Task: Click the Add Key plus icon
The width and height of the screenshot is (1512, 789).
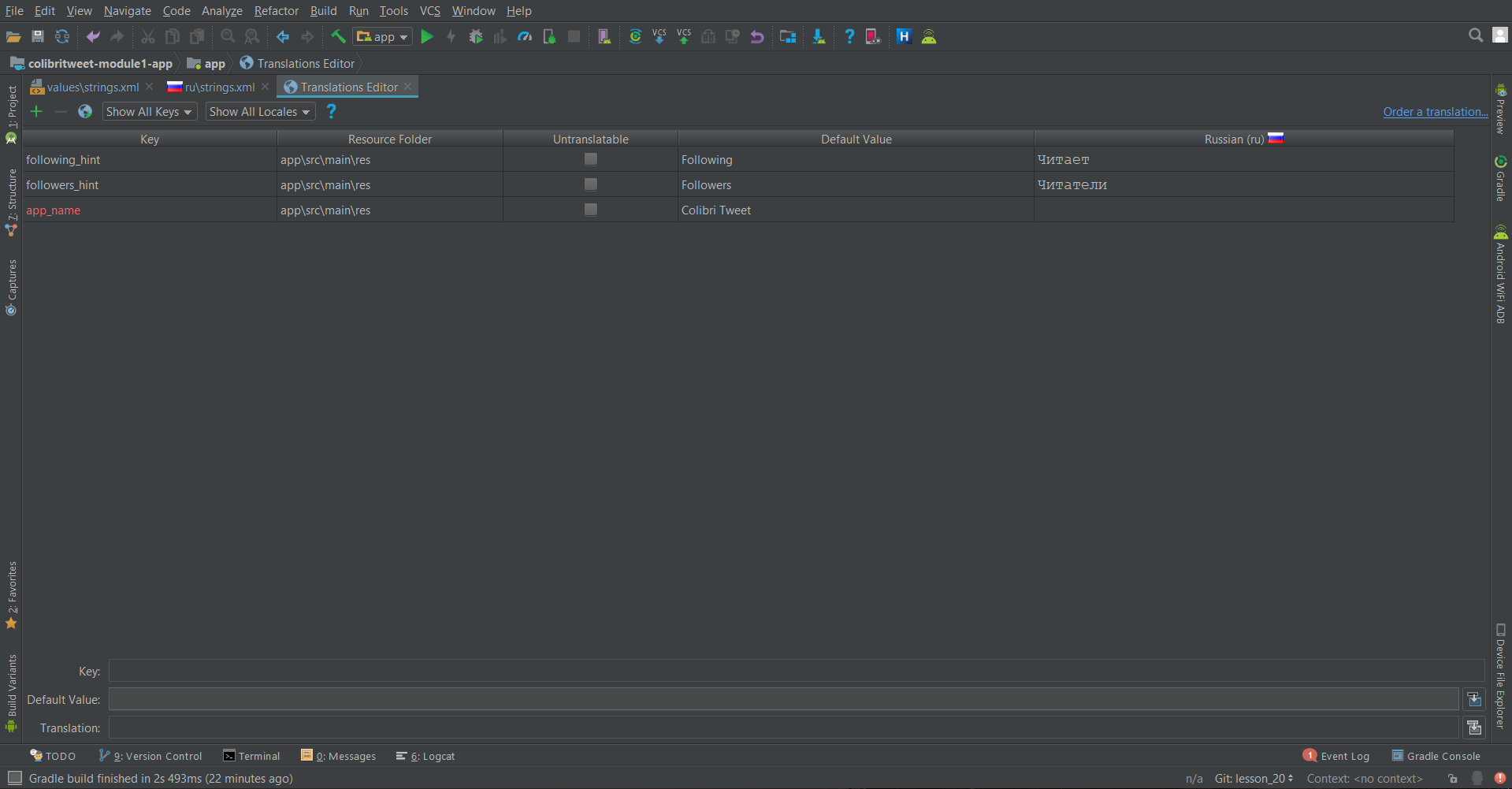Action: point(36,112)
